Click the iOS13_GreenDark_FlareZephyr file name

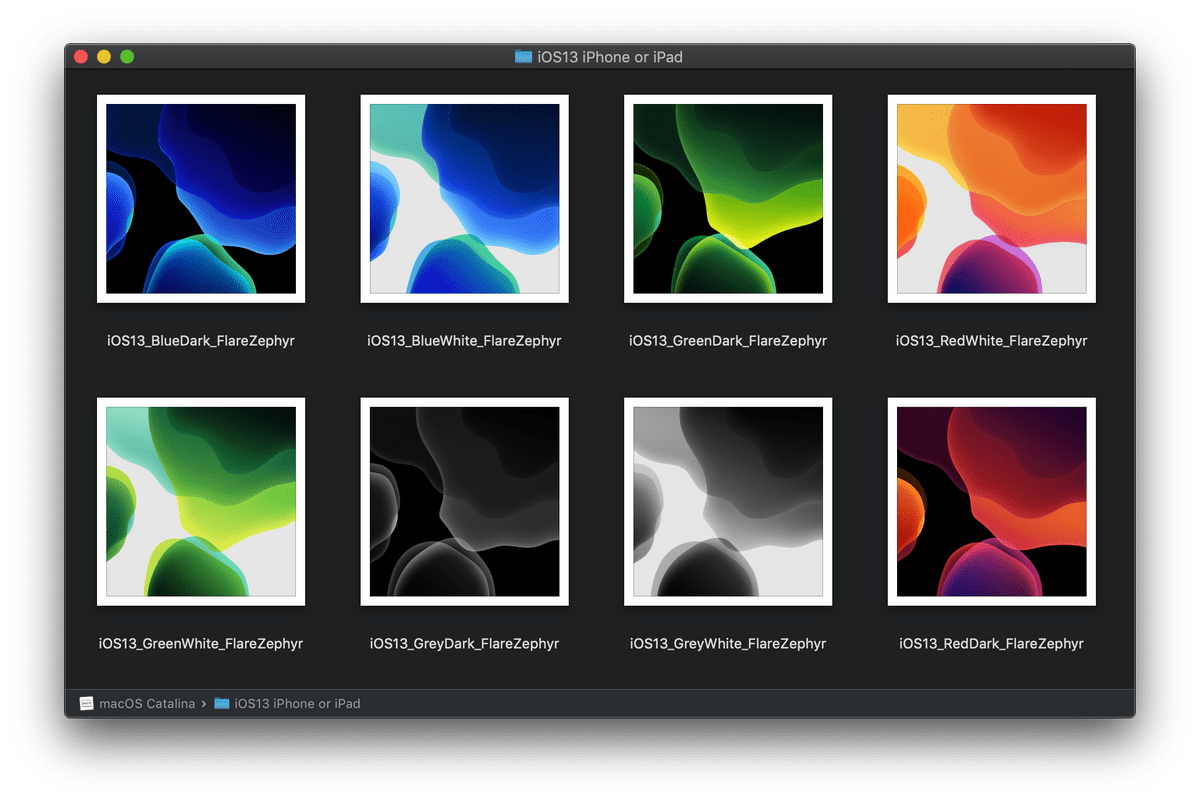pos(728,341)
